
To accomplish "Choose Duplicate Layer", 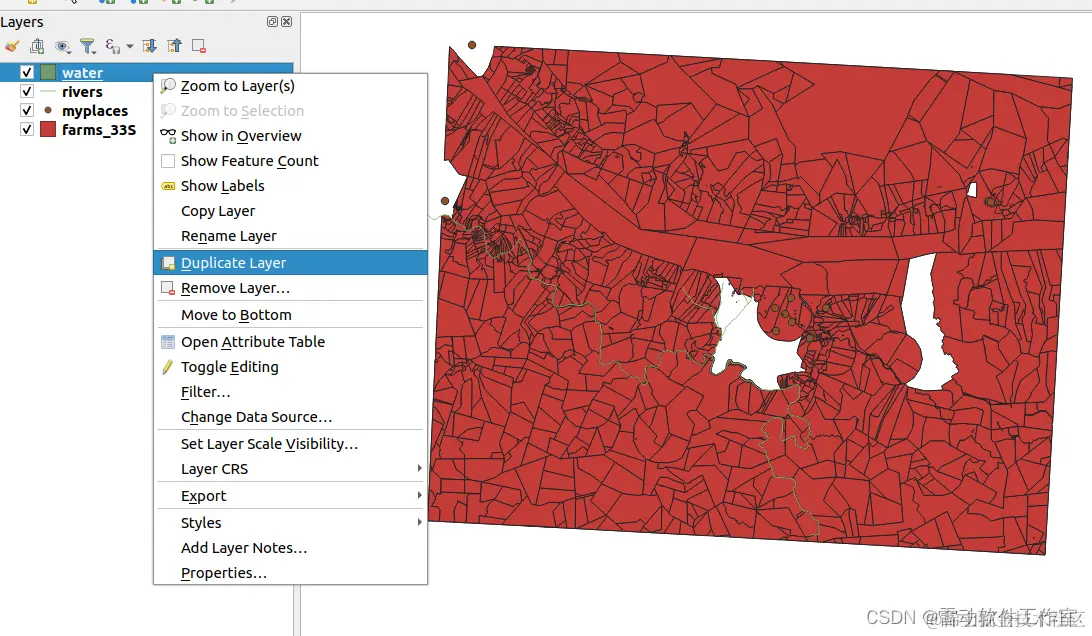I will 290,263.
